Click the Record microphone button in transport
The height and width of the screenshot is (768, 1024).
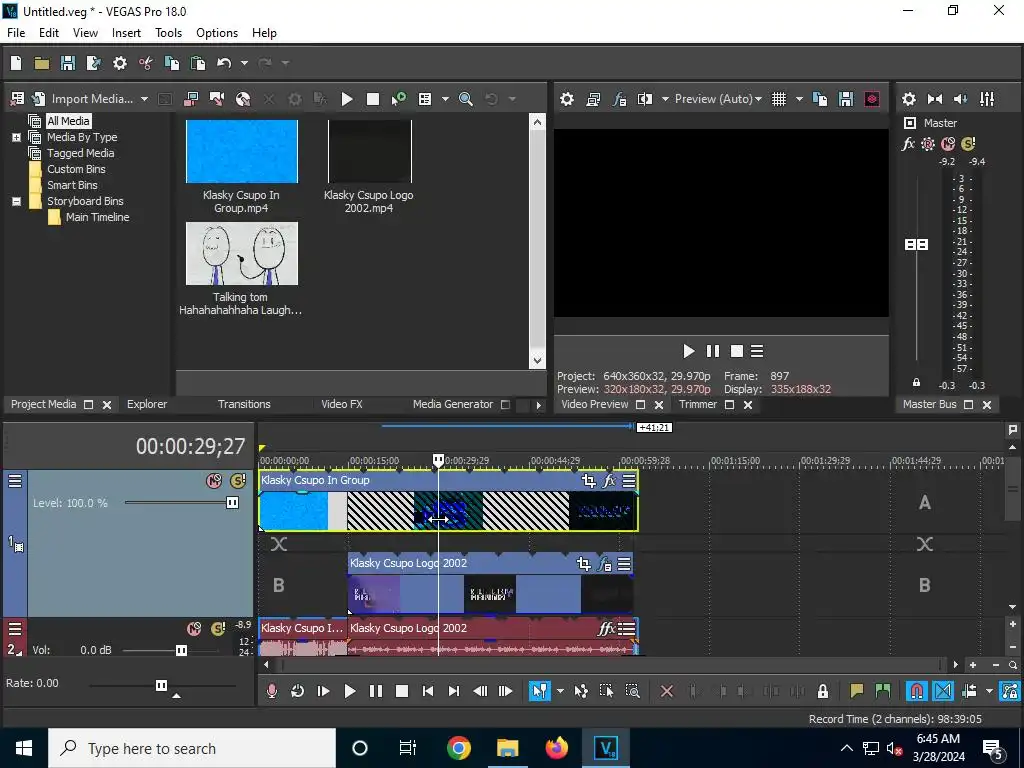(x=272, y=691)
